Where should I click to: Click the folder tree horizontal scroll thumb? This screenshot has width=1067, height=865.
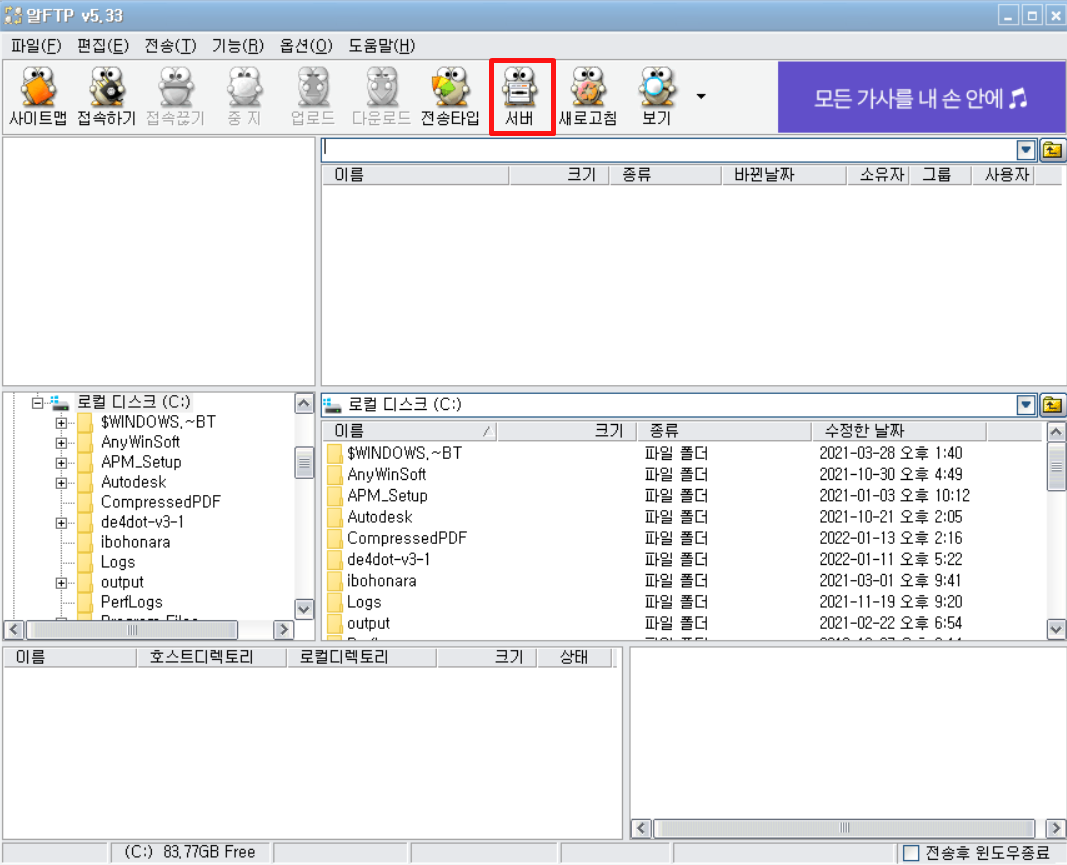[132, 630]
